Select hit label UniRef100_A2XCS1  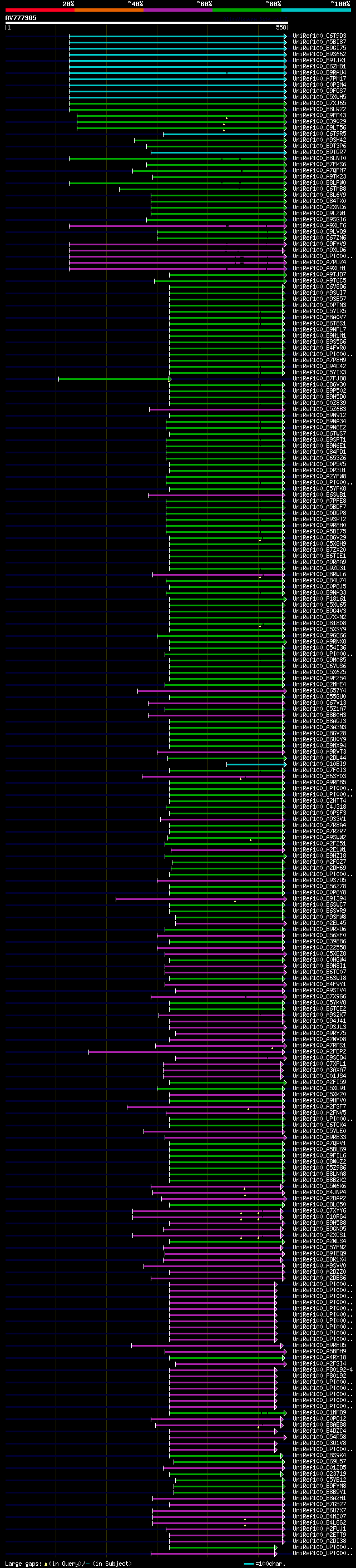tap(319, 1235)
